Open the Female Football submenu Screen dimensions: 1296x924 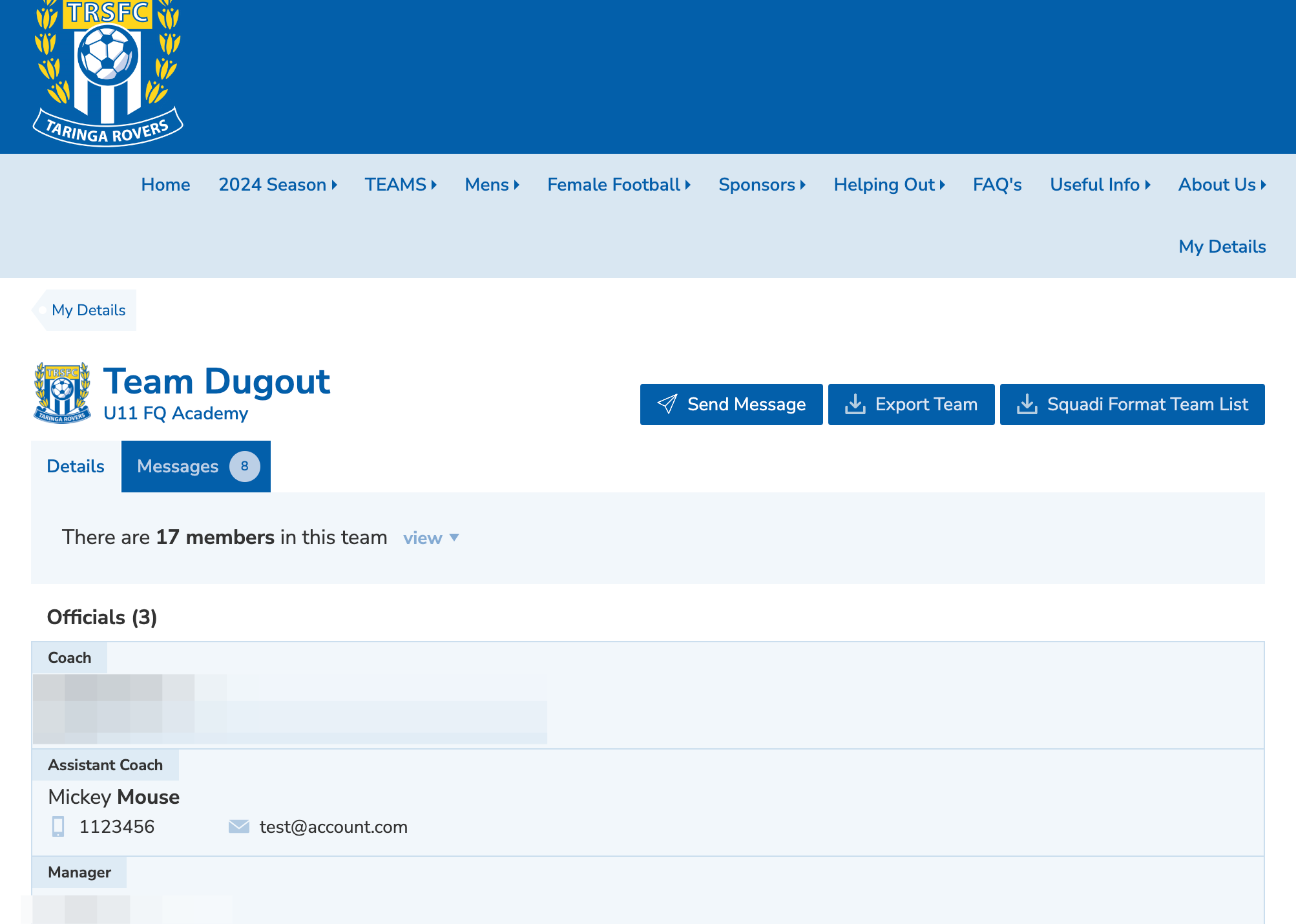click(x=619, y=185)
